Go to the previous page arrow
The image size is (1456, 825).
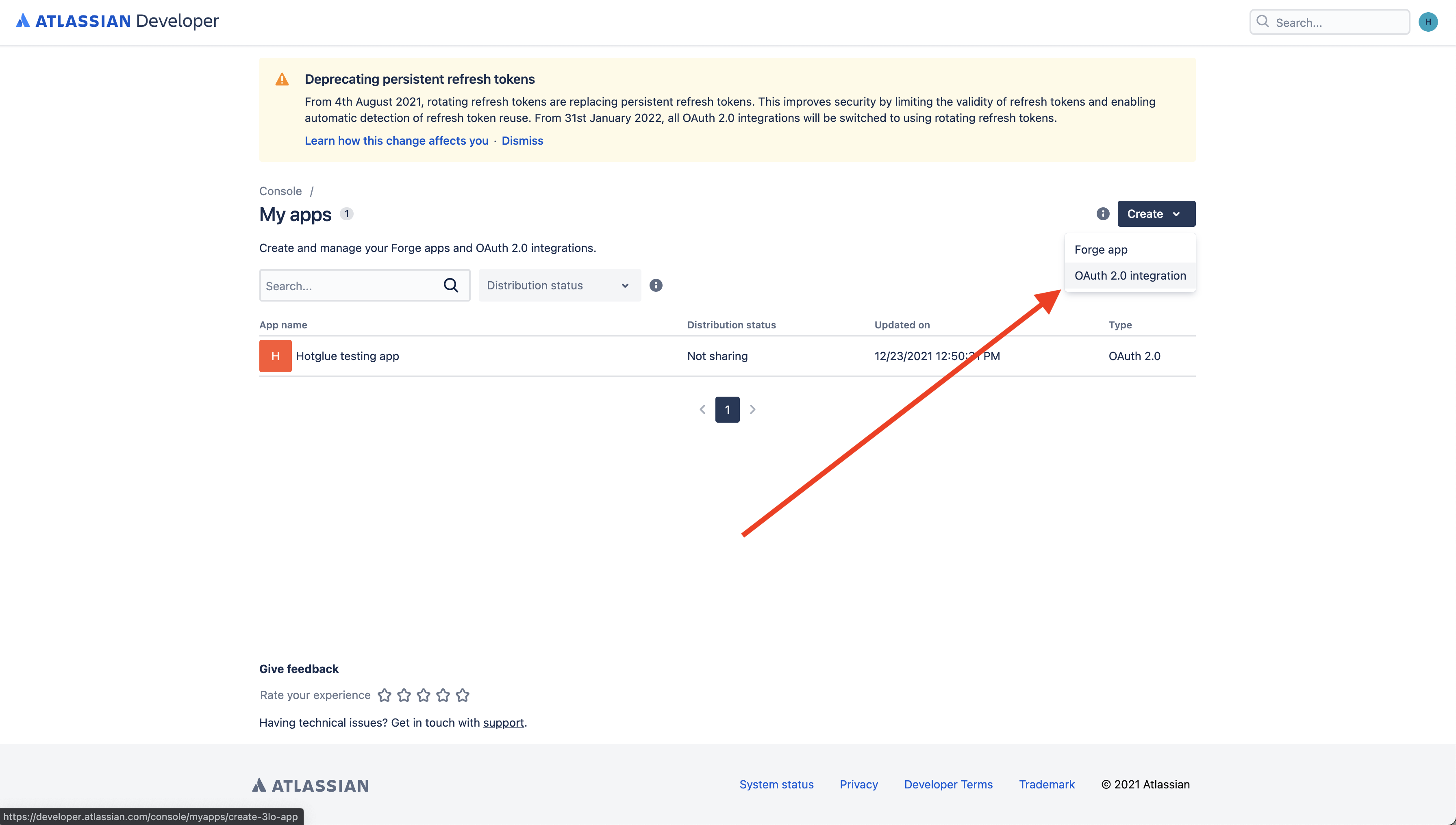point(702,409)
